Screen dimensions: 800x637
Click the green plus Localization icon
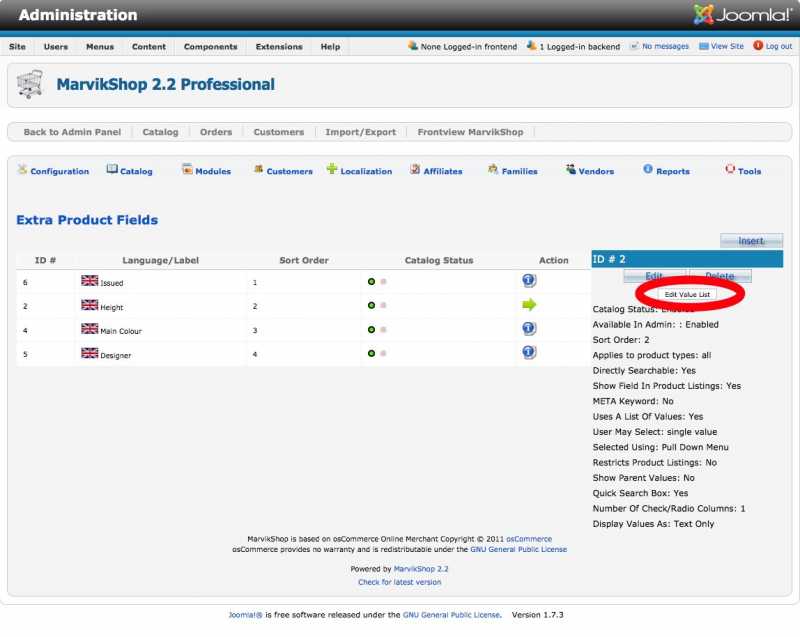(332, 169)
